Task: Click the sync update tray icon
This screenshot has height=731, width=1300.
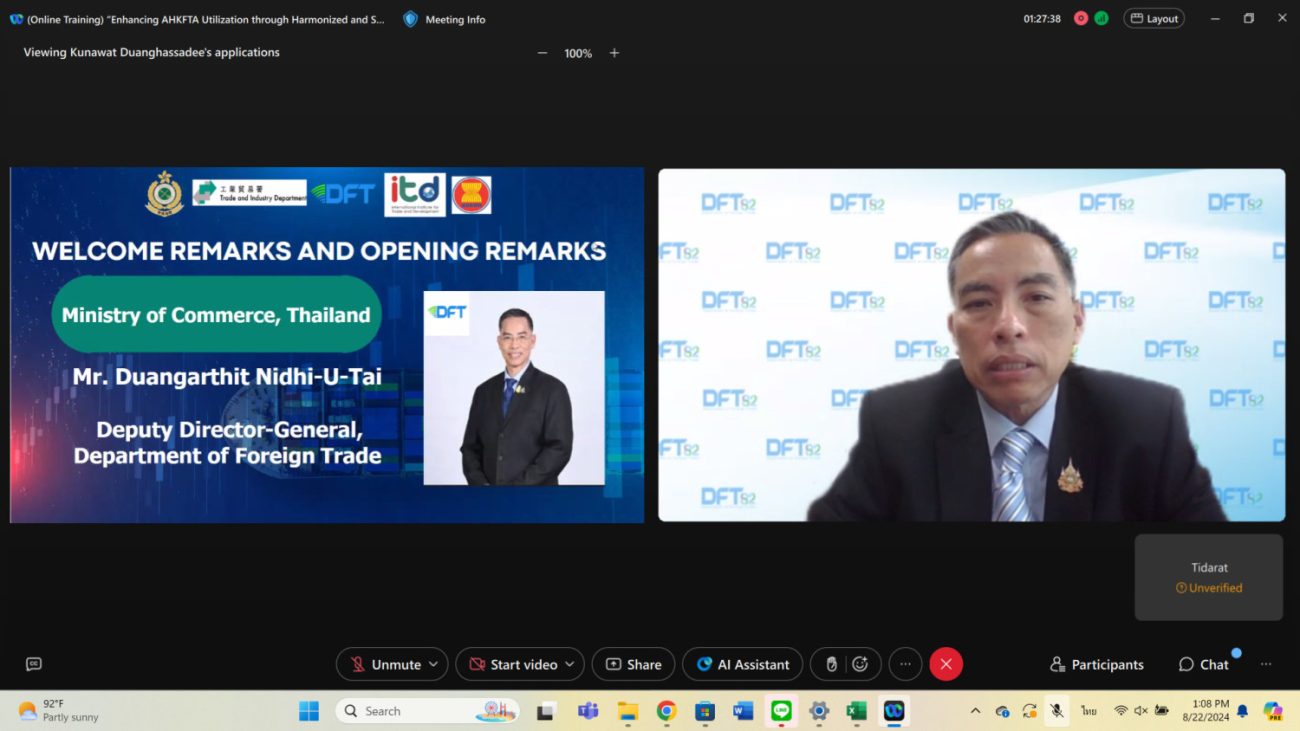Action: [1029, 711]
